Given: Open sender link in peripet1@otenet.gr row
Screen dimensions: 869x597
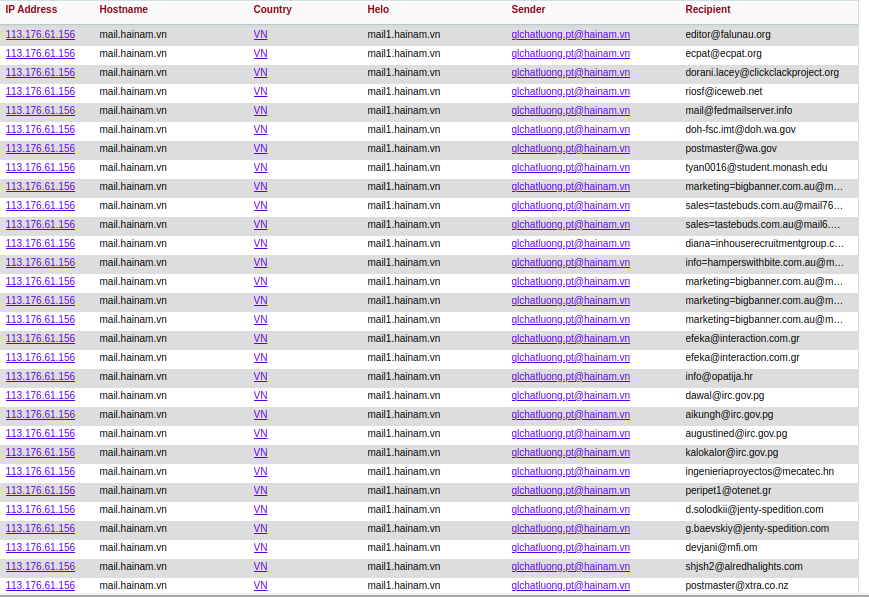Looking at the screenshot, I should click(570, 491).
